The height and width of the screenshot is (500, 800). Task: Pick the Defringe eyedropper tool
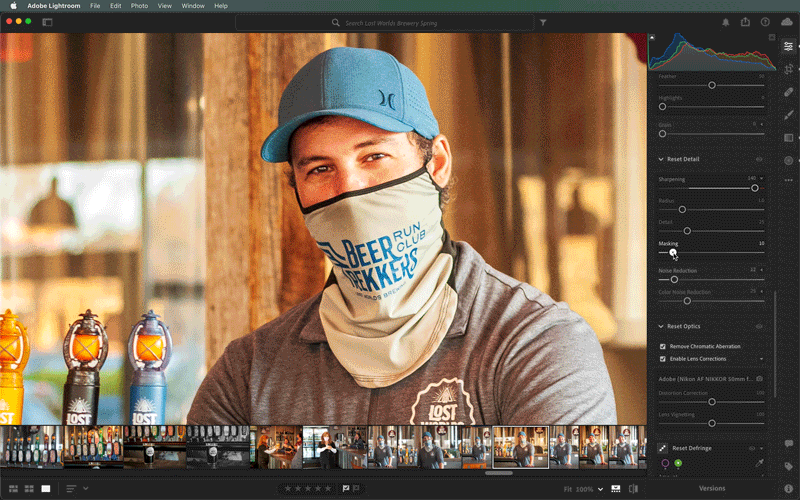click(x=760, y=463)
